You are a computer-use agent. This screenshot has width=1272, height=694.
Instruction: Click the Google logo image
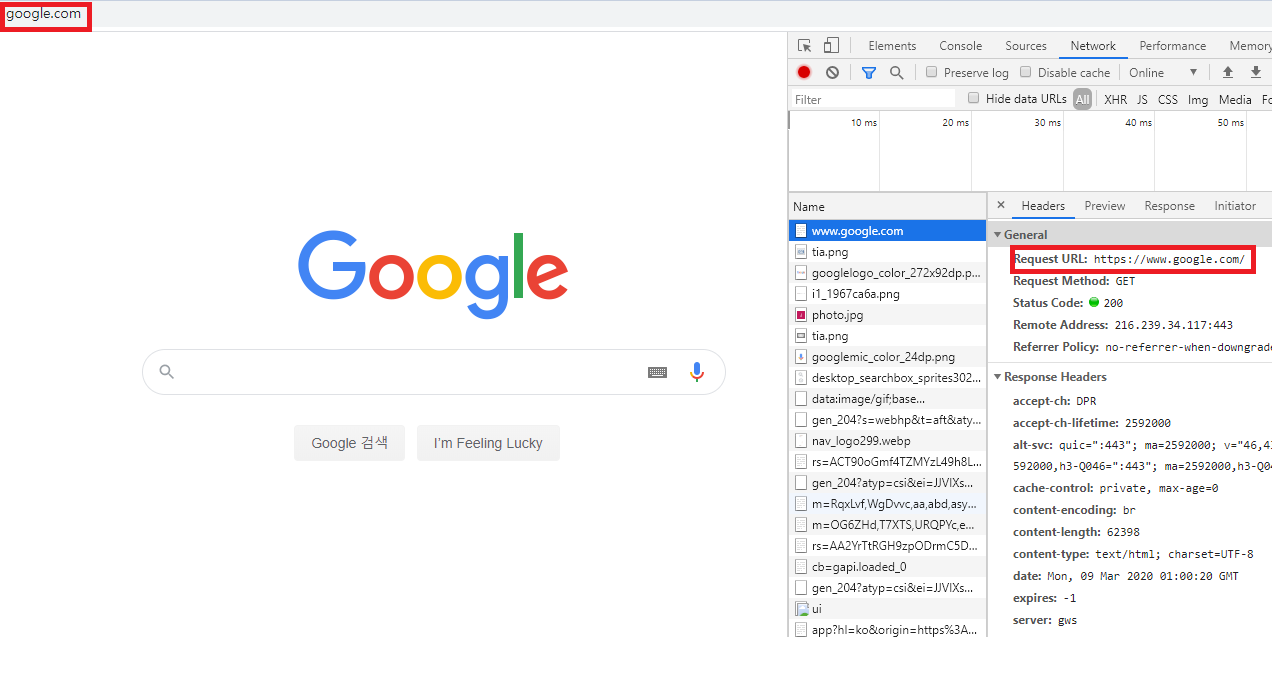(433, 275)
